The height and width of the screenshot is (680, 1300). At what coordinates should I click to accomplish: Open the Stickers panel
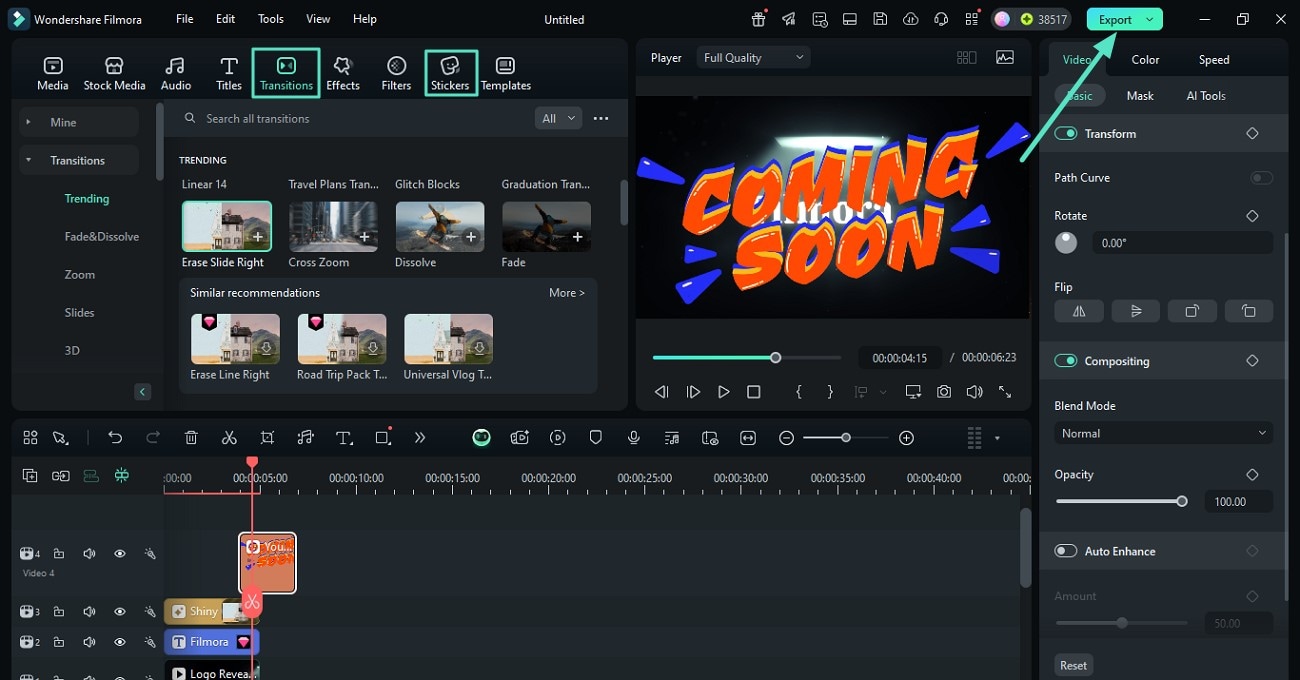coord(450,73)
